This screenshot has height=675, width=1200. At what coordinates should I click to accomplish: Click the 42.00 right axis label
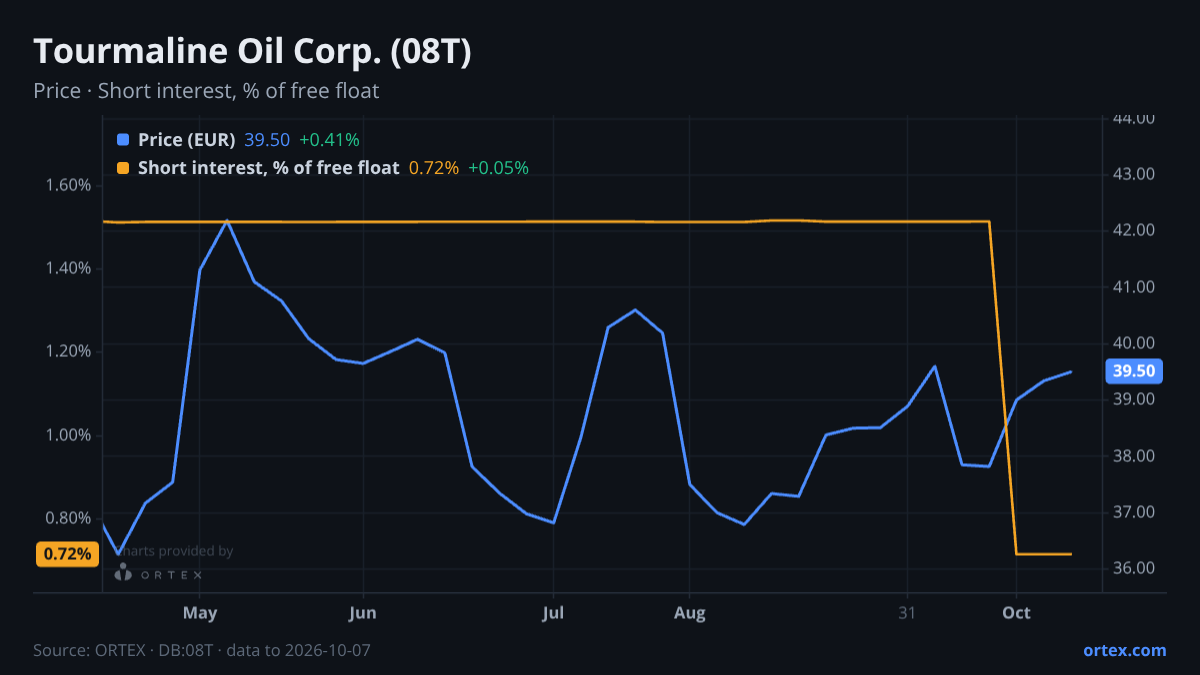click(1135, 230)
